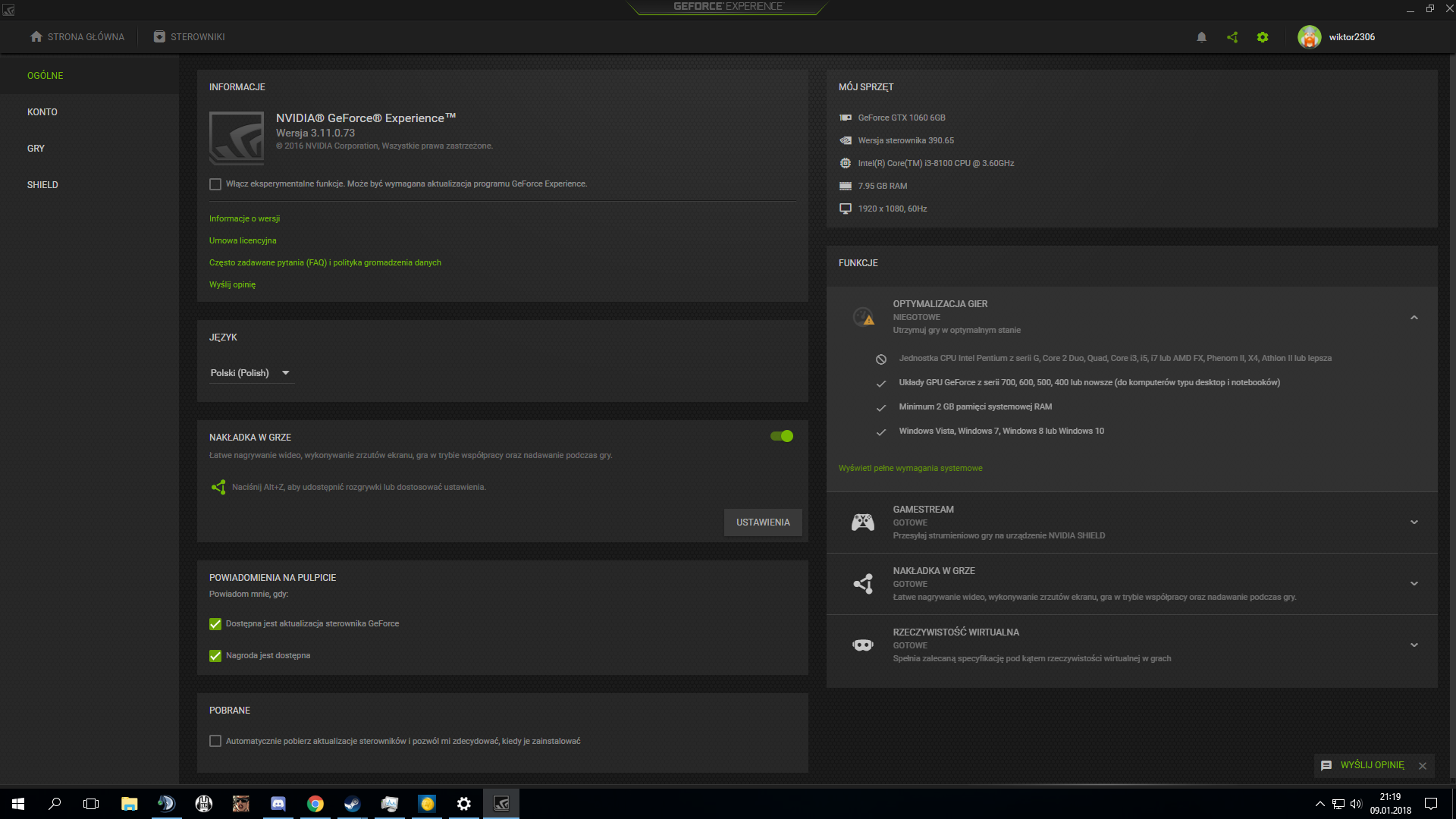Show hidden system tray icons
Screen dimensions: 1456x819
1320,804
